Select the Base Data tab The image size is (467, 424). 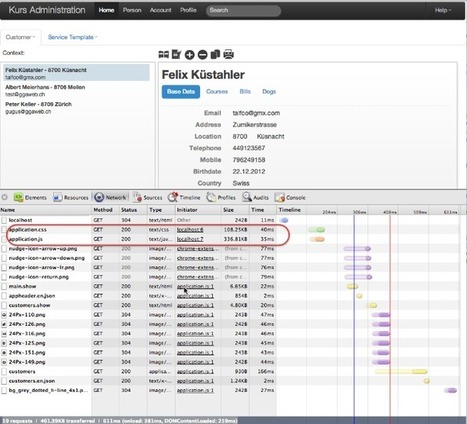click(x=181, y=92)
